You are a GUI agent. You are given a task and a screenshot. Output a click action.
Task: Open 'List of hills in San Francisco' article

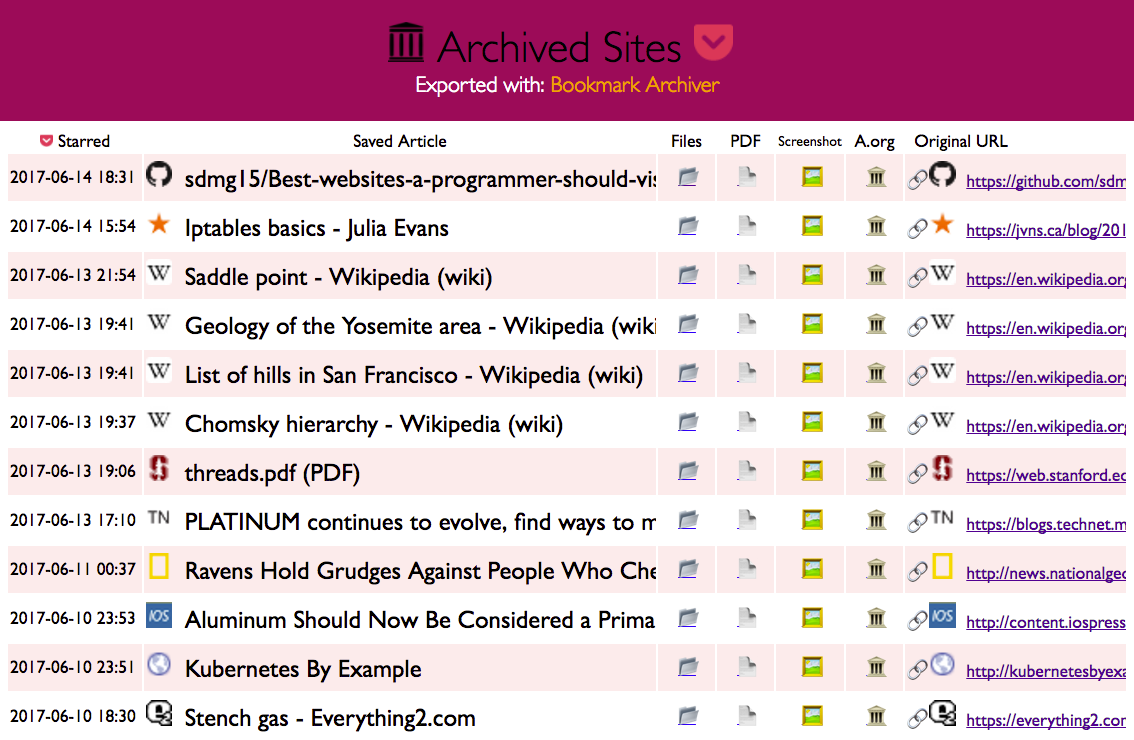(x=413, y=375)
